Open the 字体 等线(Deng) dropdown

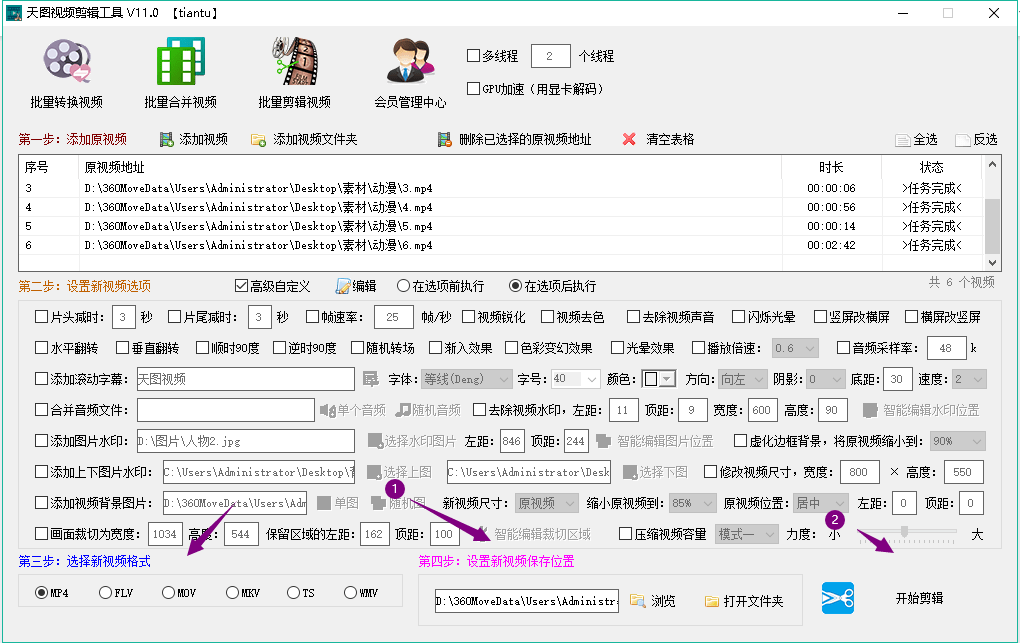click(x=466, y=379)
